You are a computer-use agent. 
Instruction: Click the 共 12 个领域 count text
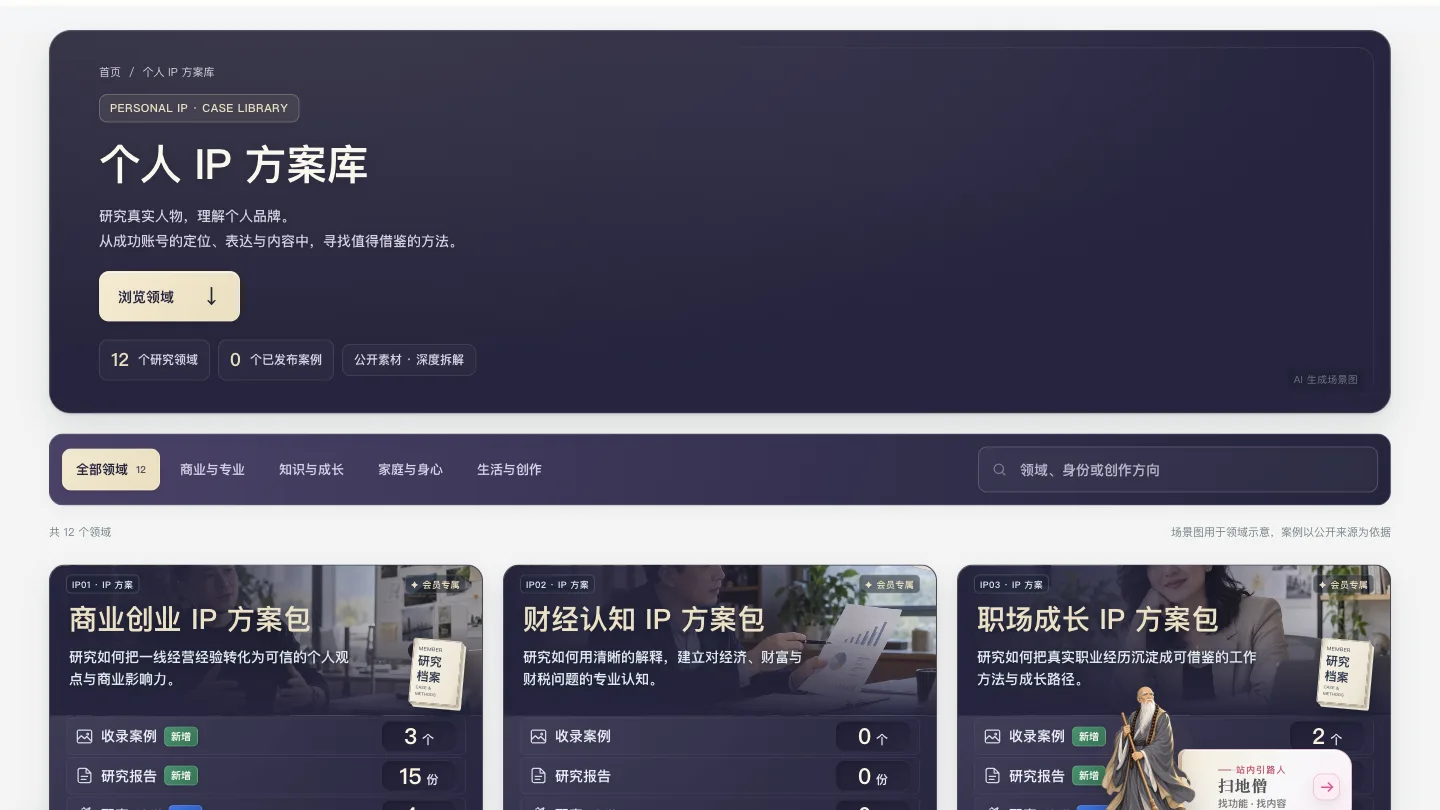click(80, 532)
